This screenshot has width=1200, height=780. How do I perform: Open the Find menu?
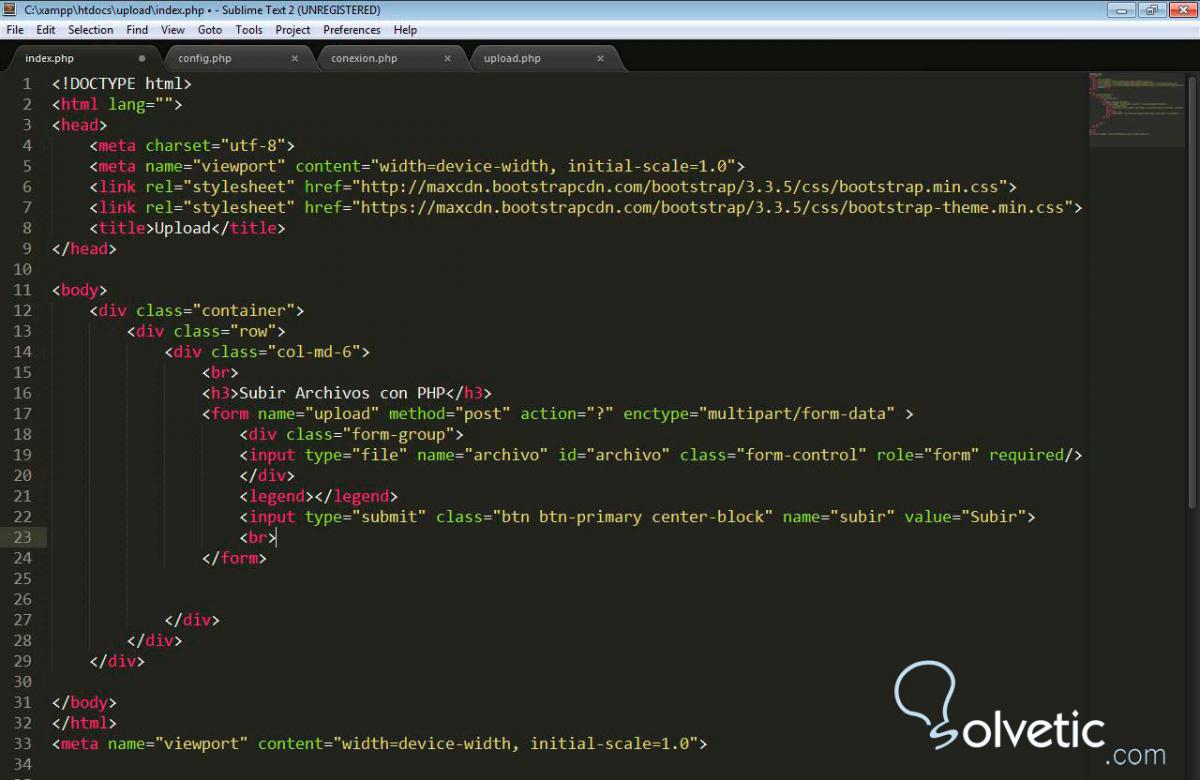click(x=137, y=30)
